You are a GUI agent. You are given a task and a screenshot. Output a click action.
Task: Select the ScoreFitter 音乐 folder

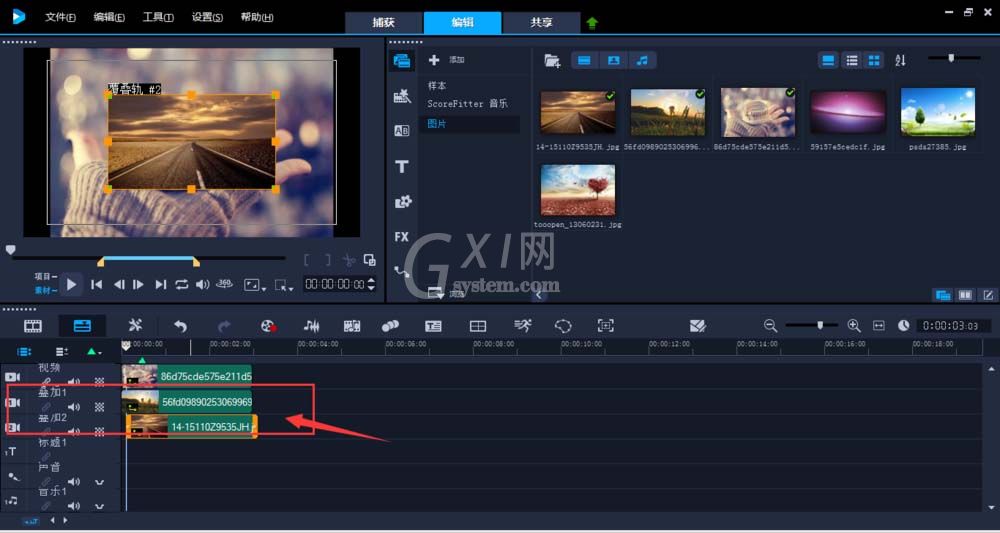tap(469, 103)
